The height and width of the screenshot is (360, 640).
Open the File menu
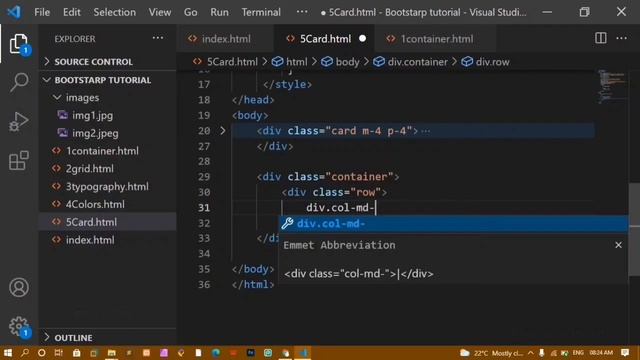(42, 12)
